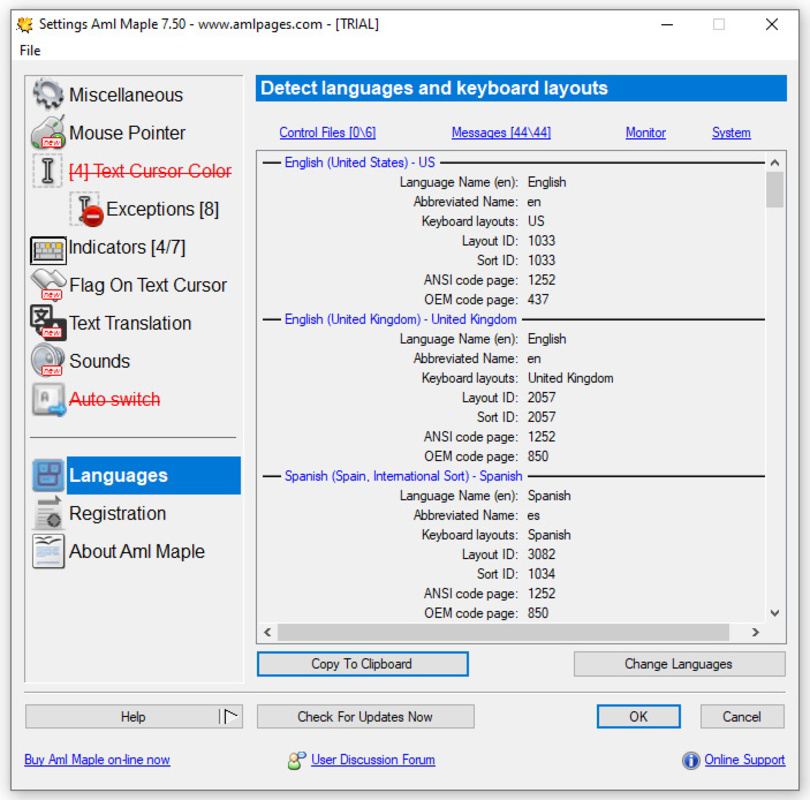Check for updates now
This screenshot has width=810, height=800.
point(365,716)
